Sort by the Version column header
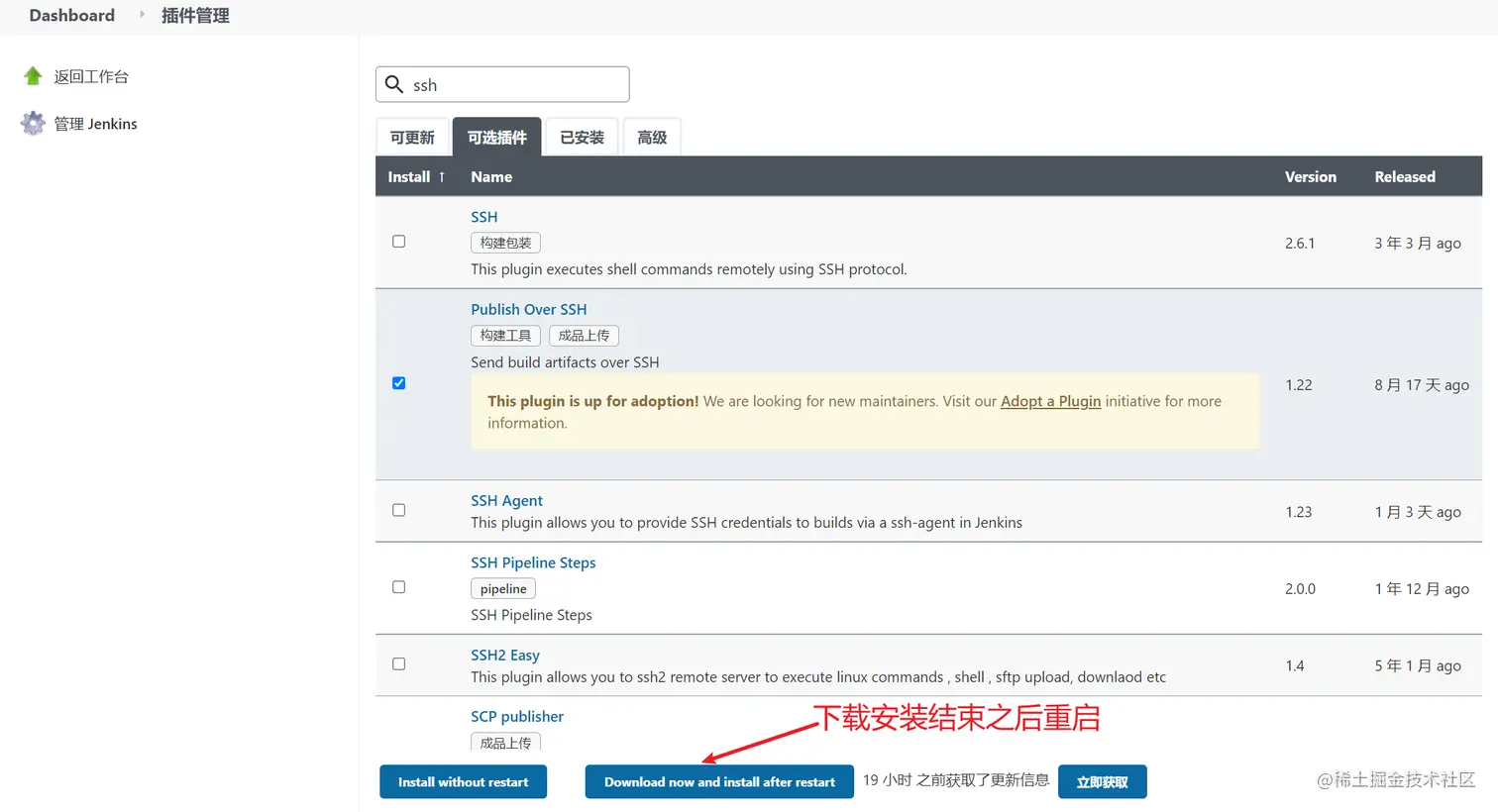 pyautogui.click(x=1311, y=177)
